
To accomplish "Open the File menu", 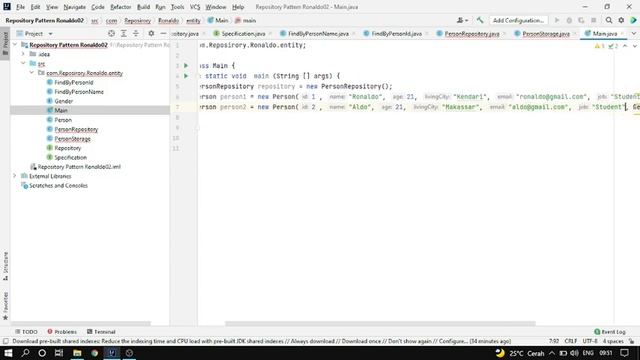I will [20, 7].
